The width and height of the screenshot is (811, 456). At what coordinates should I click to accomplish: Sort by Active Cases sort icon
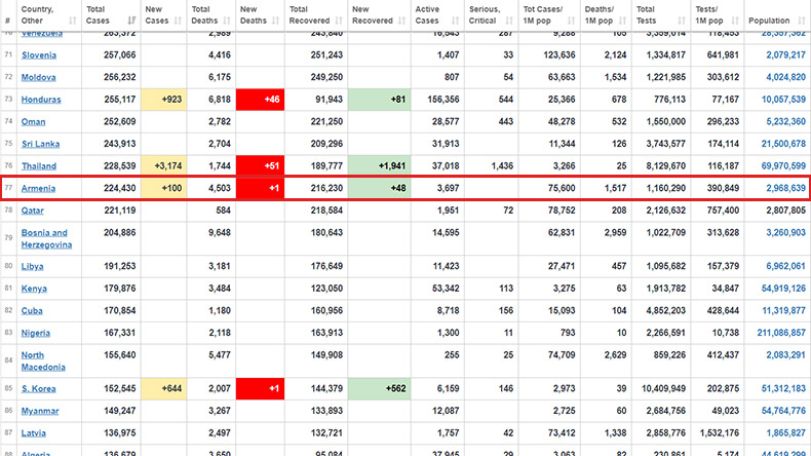coord(455,21)
